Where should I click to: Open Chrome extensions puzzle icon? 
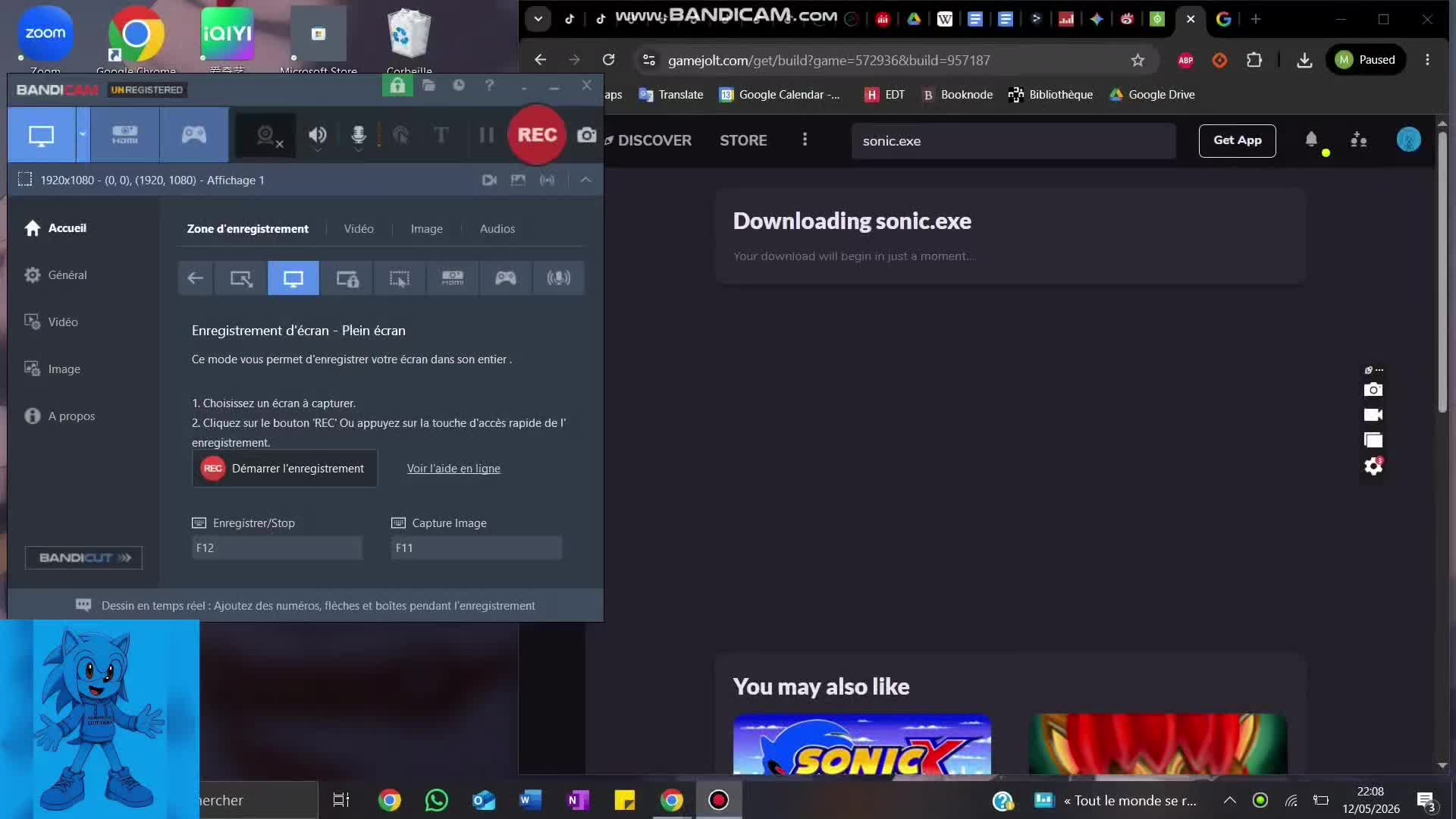[1254, 60]
